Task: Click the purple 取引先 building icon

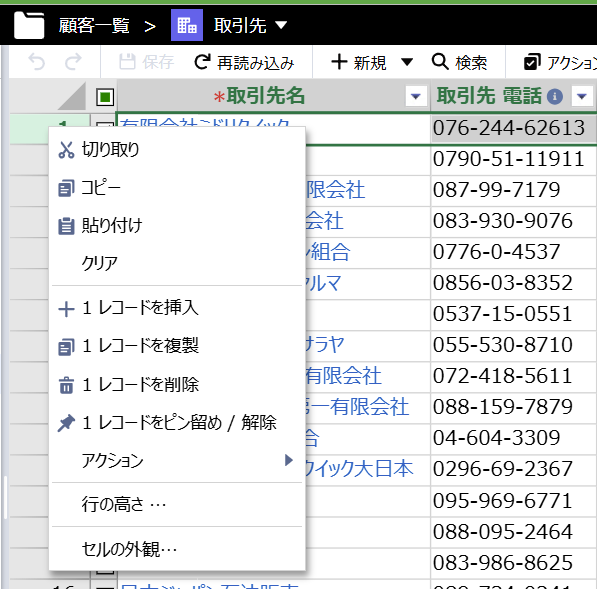Action: 187,25
